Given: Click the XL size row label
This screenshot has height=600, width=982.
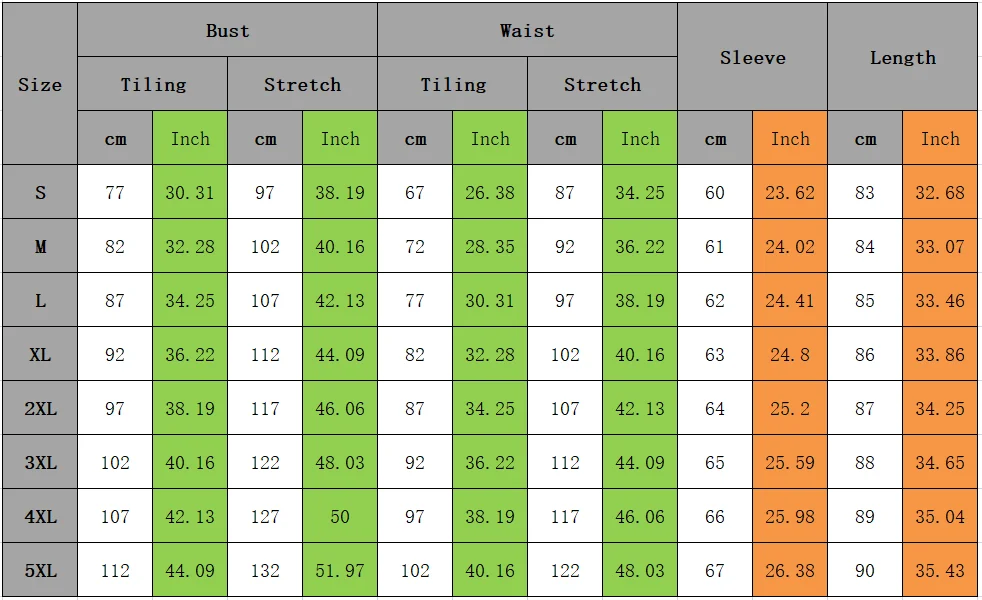Looking at the screenshot, I should (x=40, y=354).
